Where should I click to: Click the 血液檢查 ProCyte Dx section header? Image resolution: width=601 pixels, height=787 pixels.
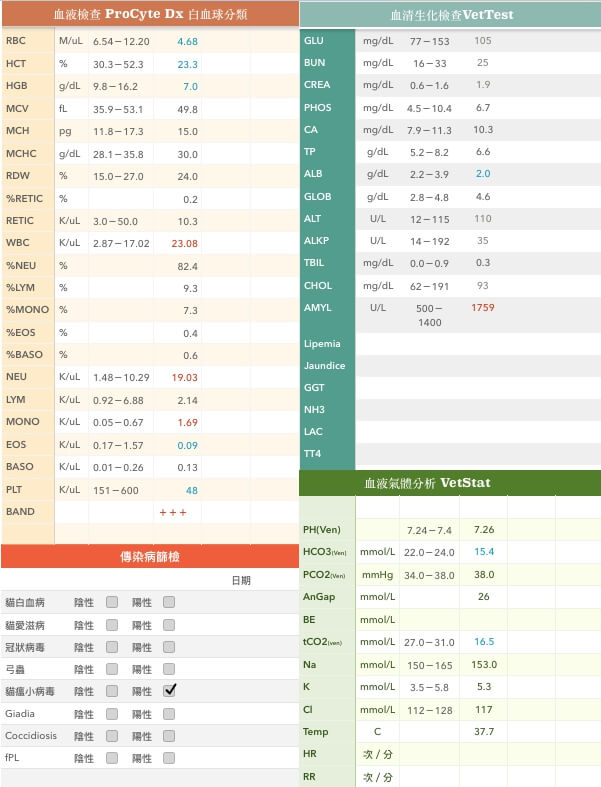tap(149, 14)
